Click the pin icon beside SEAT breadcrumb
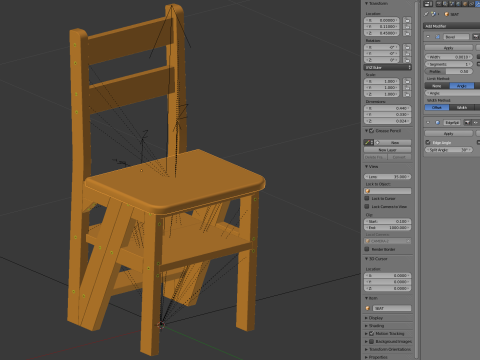This screenshot has height=360, width=480. [x=426, y=14]
